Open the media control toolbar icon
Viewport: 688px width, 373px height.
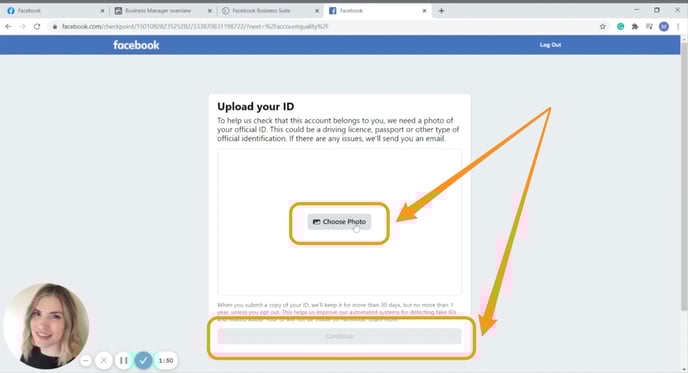(x=649, y=27)
